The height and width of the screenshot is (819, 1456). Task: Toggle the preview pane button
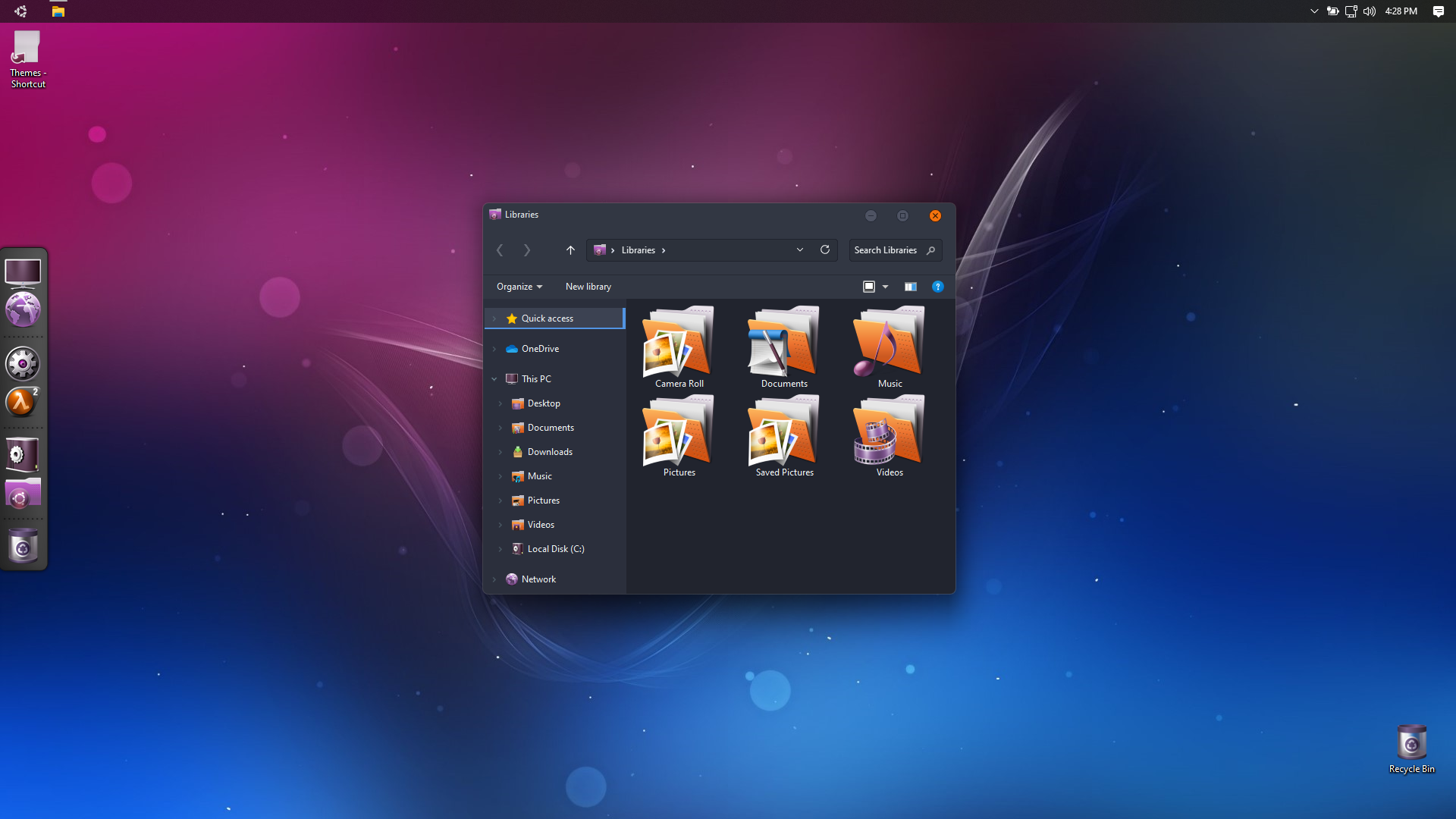[x=911, y=287]
